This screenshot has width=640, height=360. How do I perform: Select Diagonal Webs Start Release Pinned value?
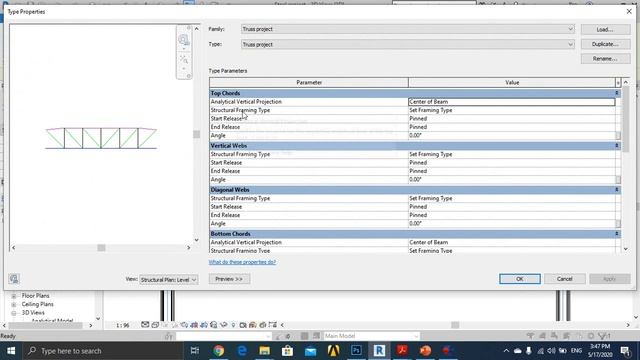click(512, 207)
